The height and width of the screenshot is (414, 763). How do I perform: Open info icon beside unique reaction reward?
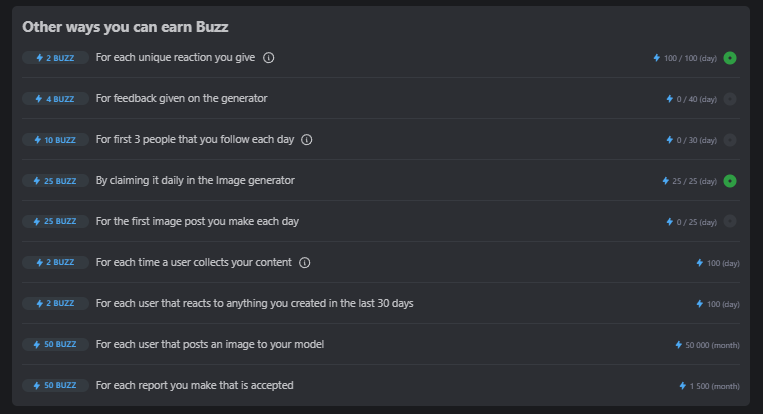coord(269,58)
